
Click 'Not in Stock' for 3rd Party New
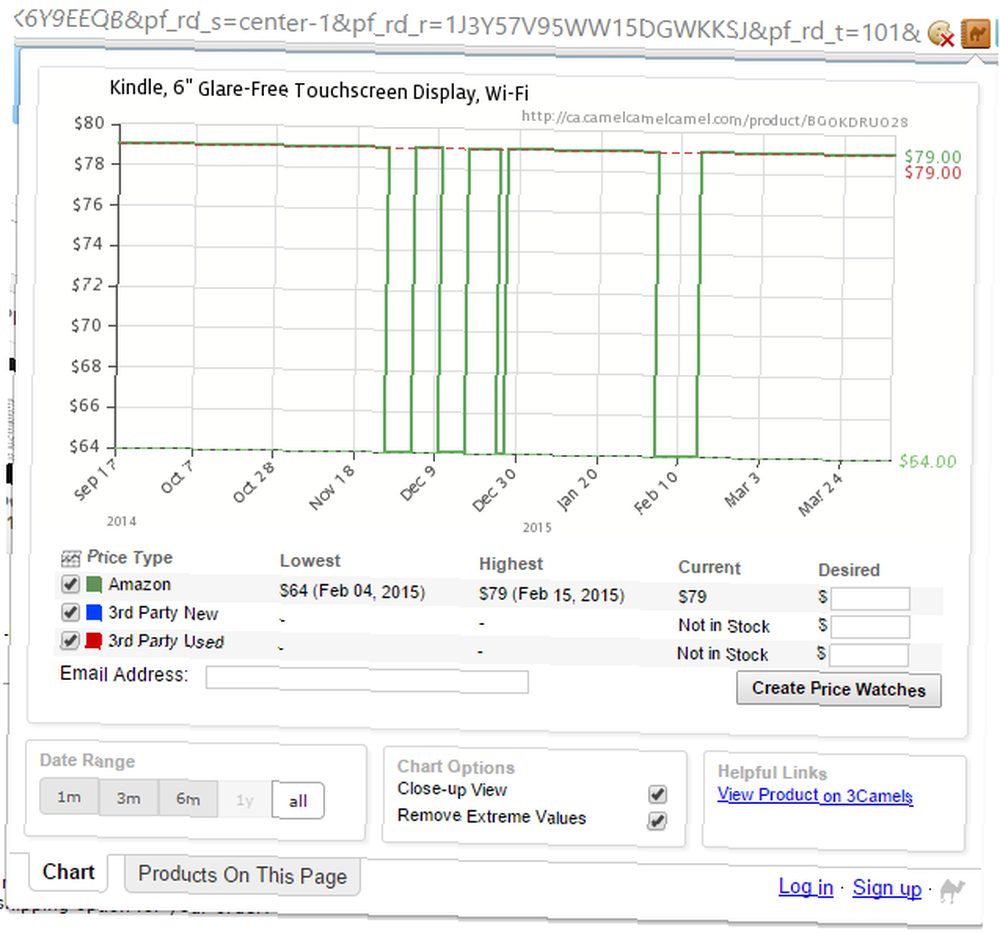[x=724, y=626]
